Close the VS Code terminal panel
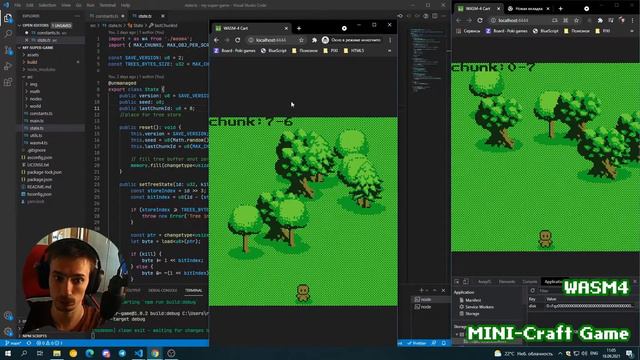The width and height of the screenshot is (640, 360). 443,290
